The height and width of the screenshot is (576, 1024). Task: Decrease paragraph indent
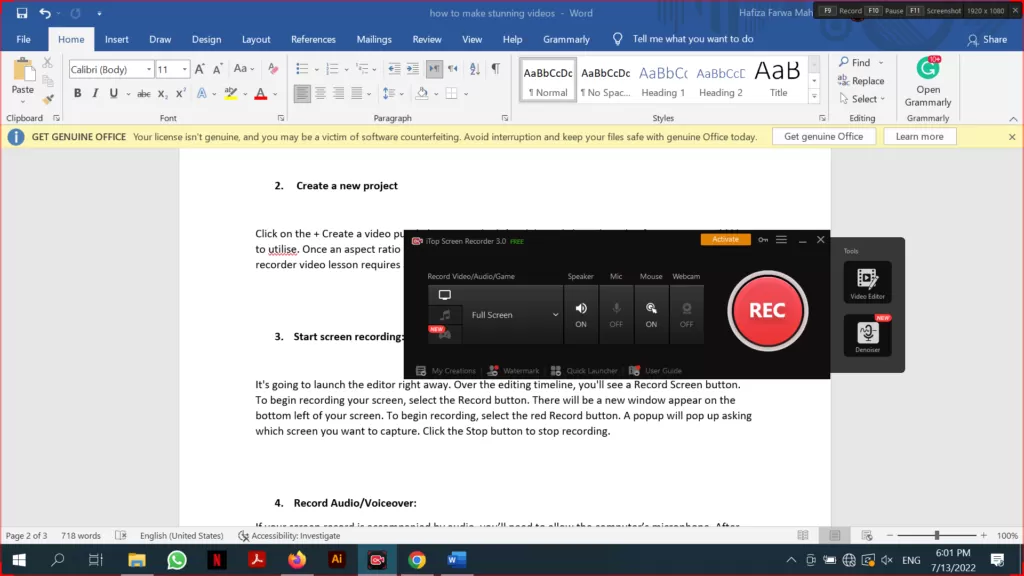[x=394, y=69]
